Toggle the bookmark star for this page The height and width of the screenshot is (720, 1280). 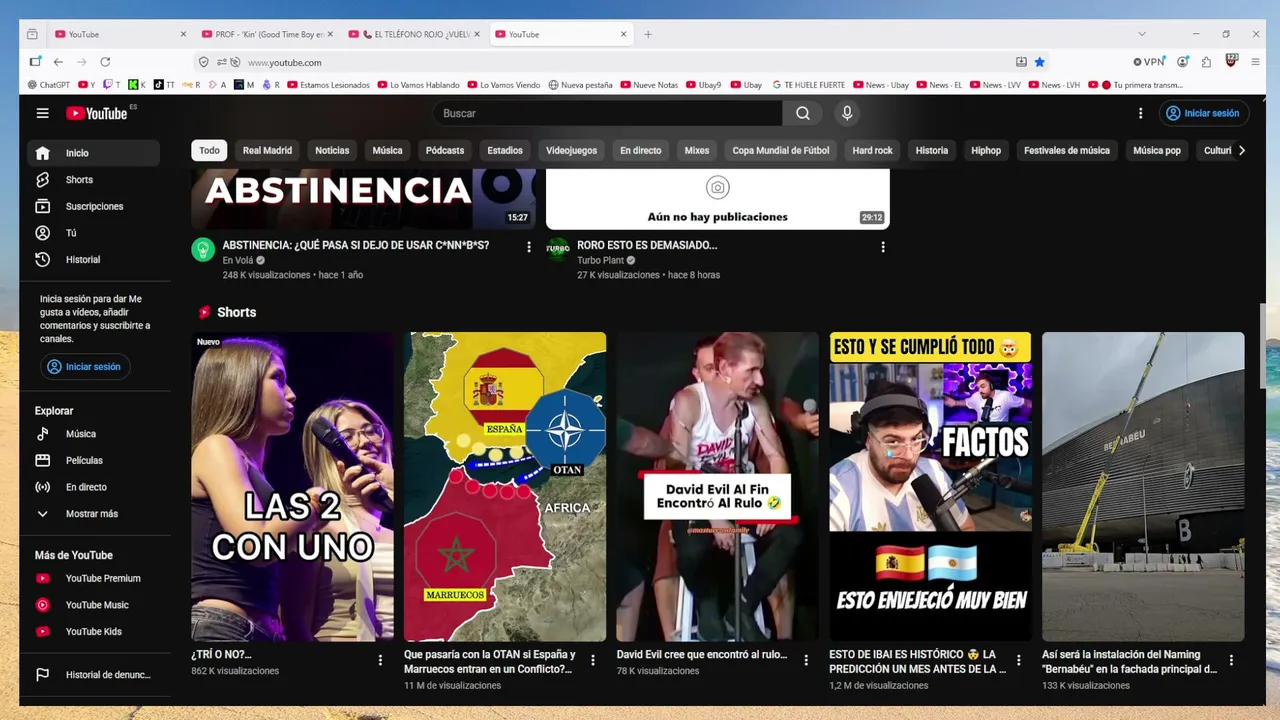[x=1040, y=62]
